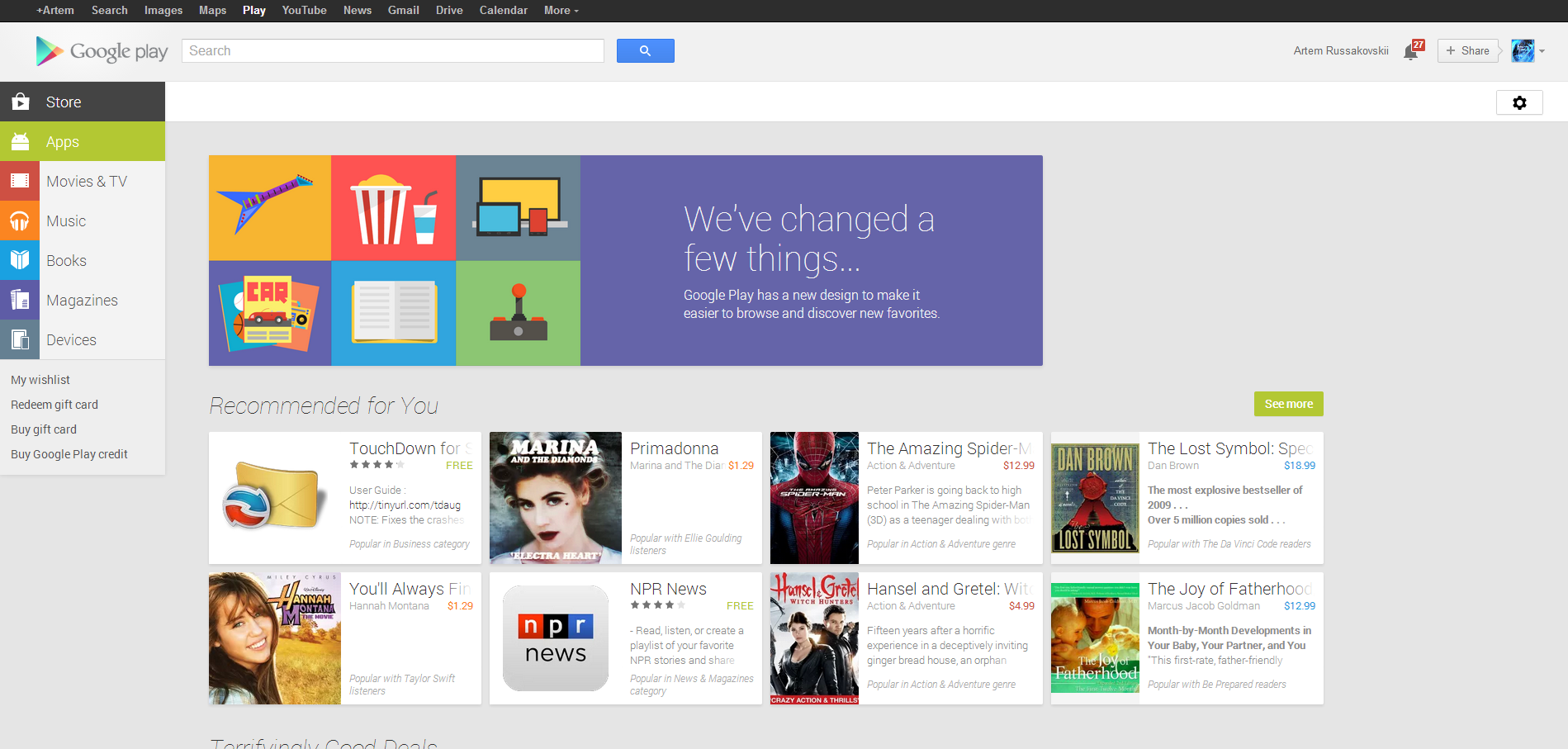The height and width of the screenshot is (749, 1568).
Task: Expand the More menu in Google bar
Action: [x=560, y=10]
